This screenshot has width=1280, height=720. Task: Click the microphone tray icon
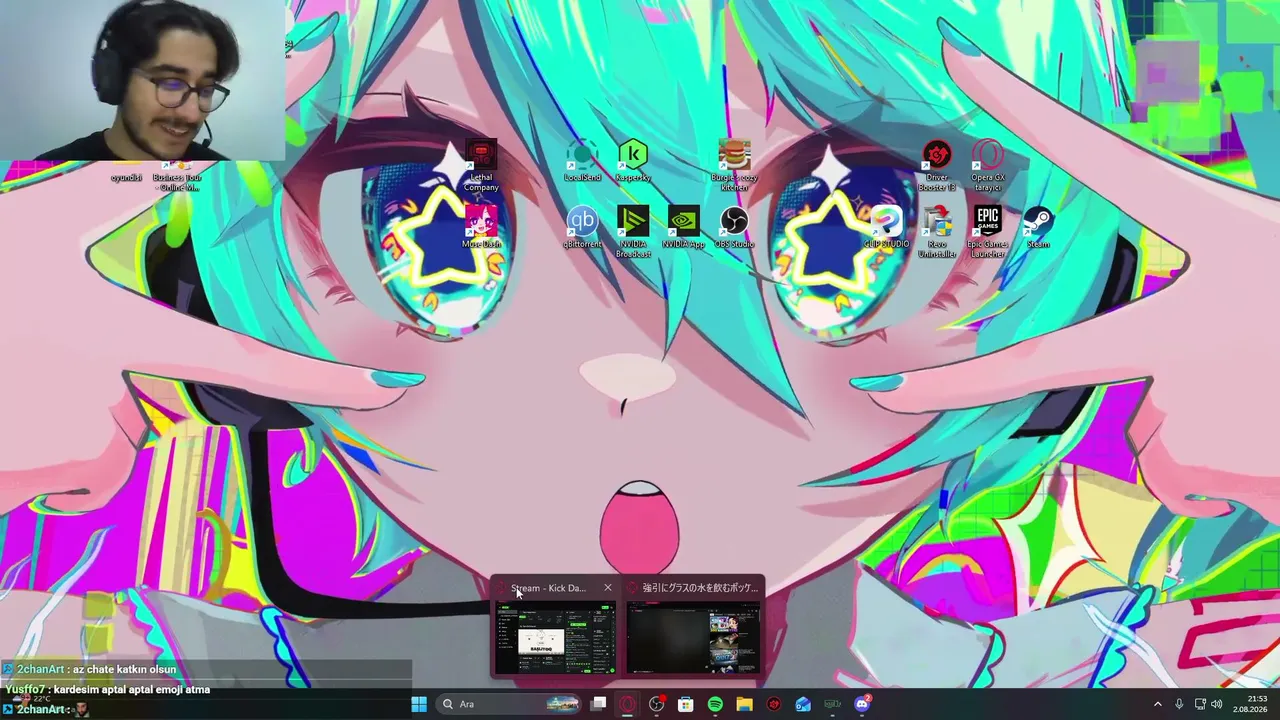coord(1180,704)
